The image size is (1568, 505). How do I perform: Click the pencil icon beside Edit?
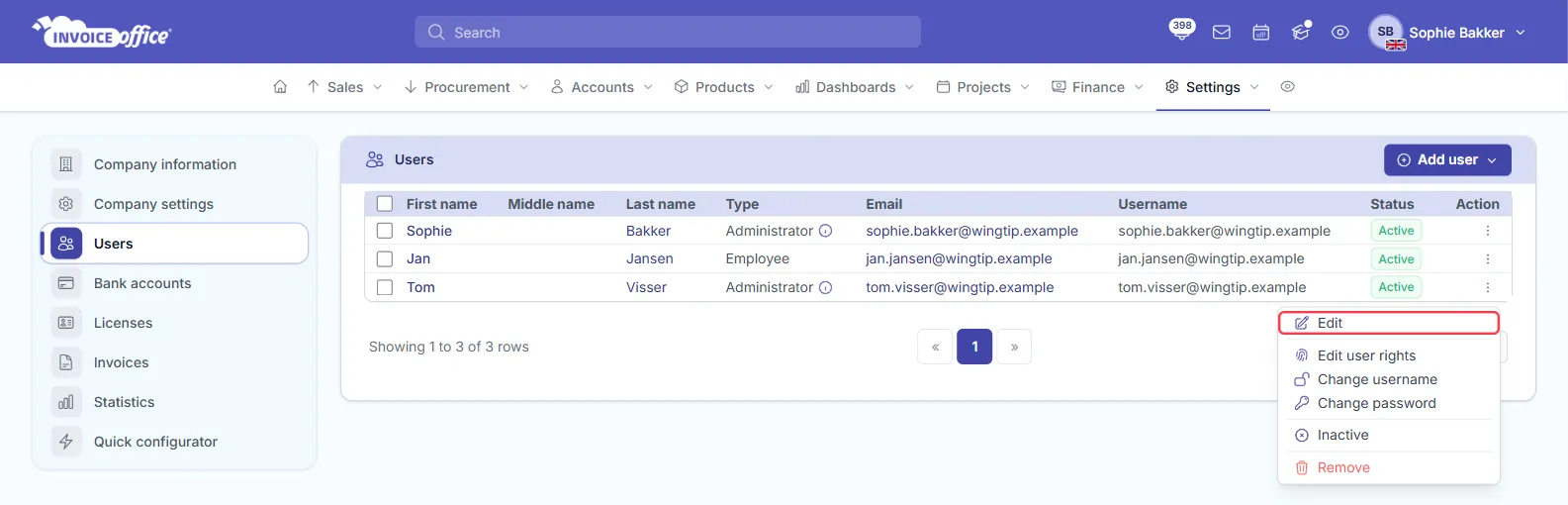[1302, 323]
